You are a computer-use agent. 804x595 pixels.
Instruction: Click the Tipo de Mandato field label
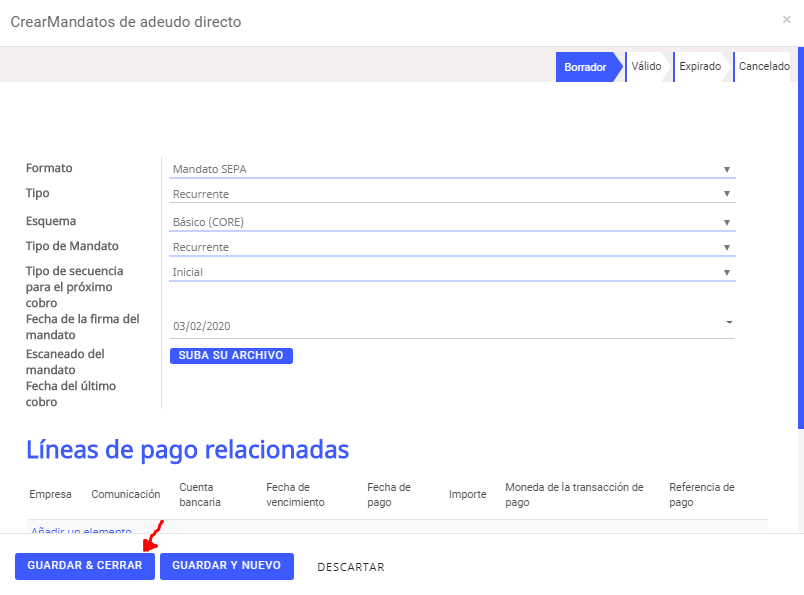coord(72,246)
